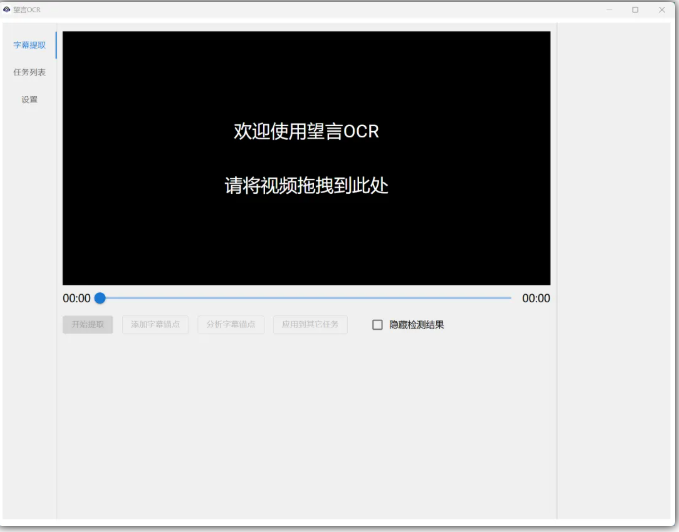Click the blue playback slider handle

click(100, 298)
